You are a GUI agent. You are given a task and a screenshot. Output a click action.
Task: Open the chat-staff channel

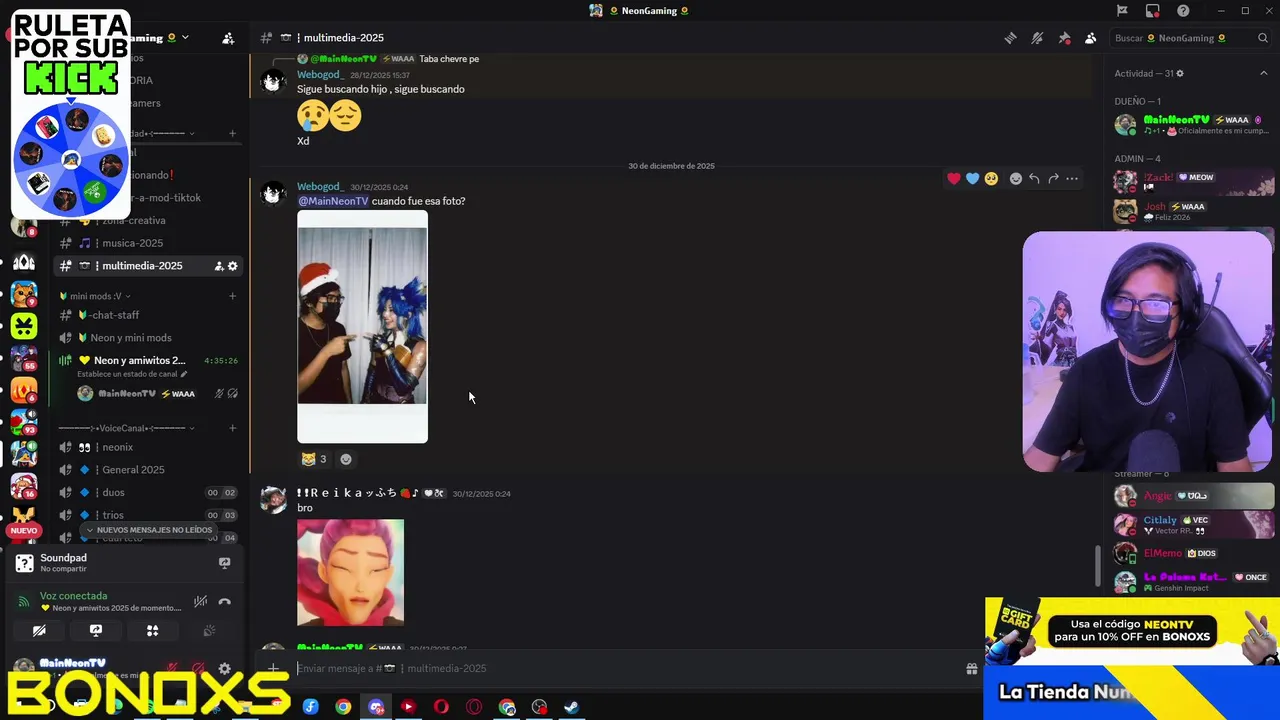coord(150,315)
